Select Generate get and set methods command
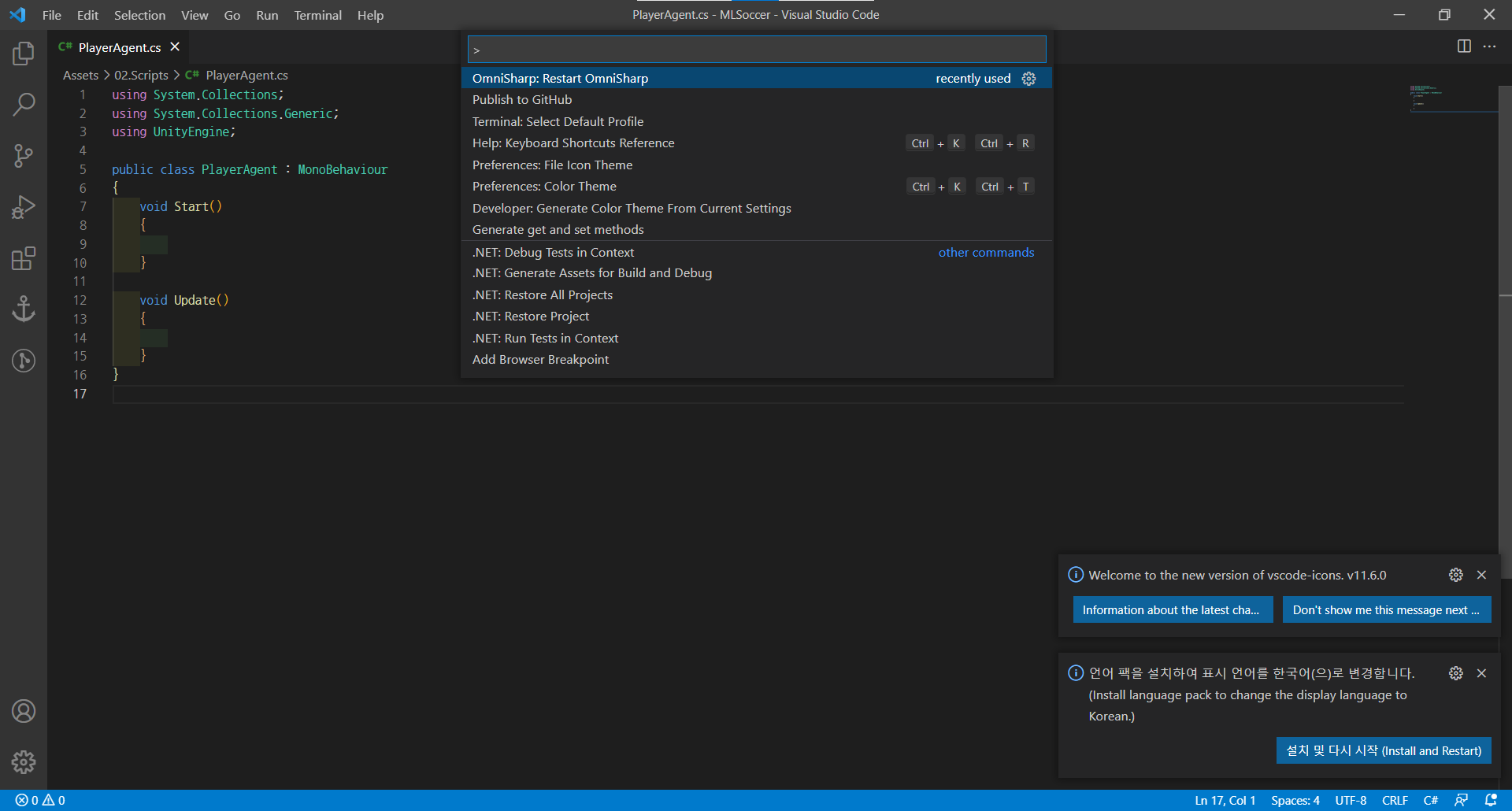 (x=757, y=230)
